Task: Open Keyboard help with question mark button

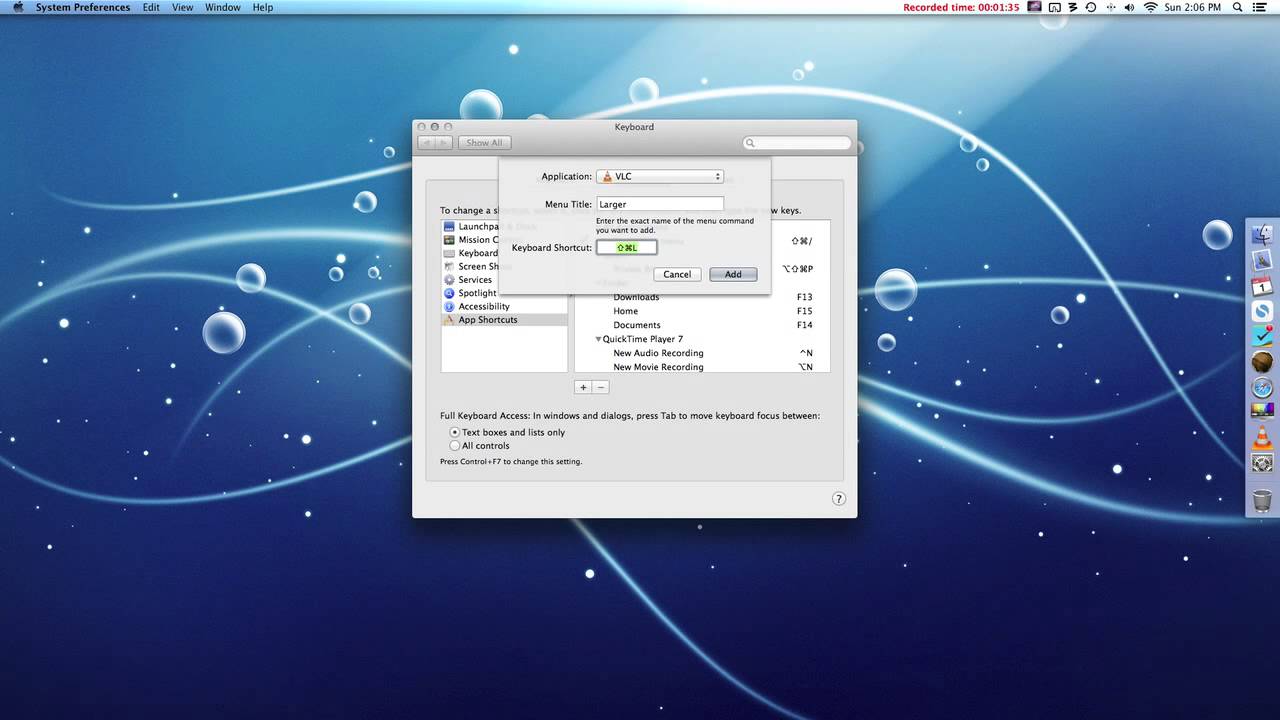Action: pyautogui.click(x=839, y=498)
